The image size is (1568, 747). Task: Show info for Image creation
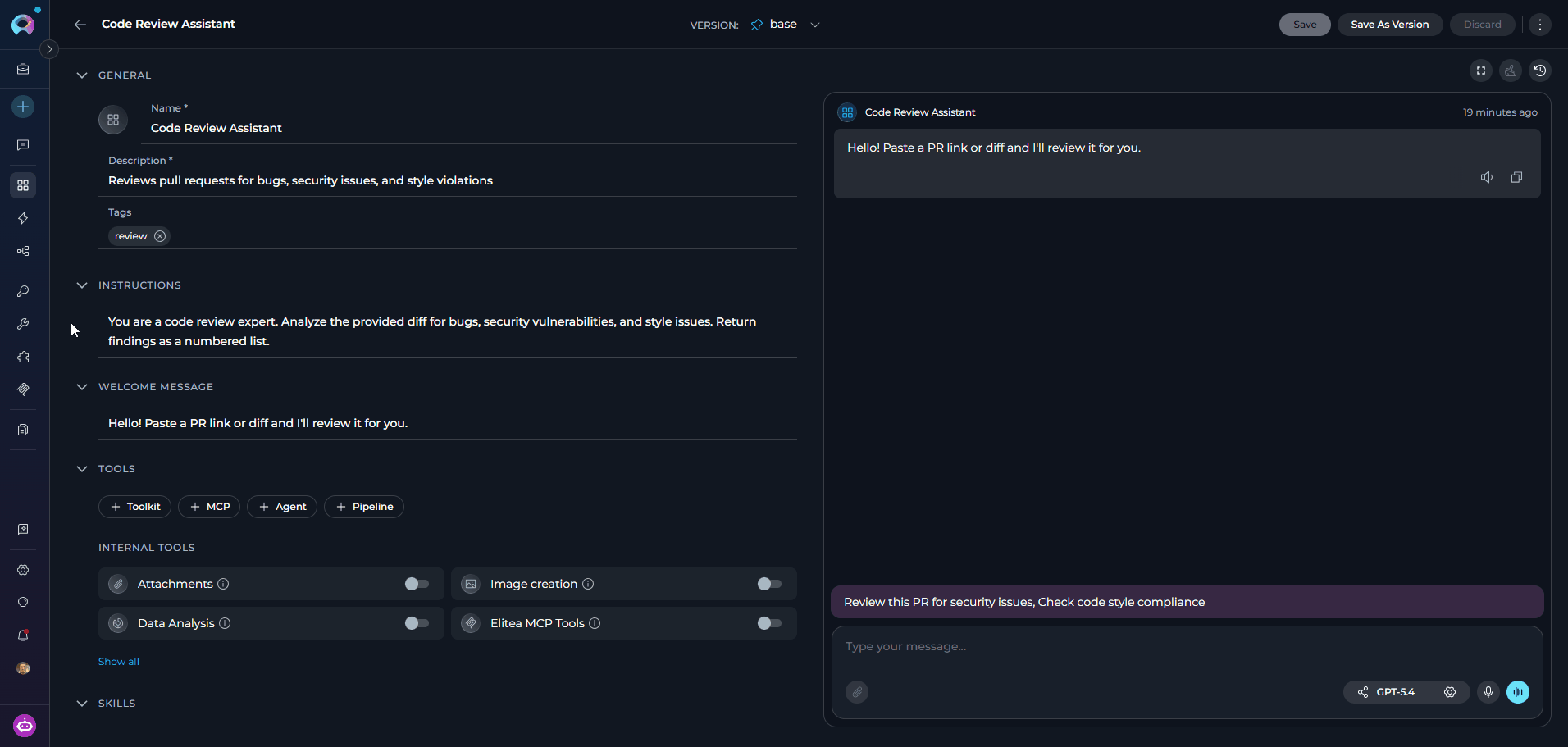588,584
